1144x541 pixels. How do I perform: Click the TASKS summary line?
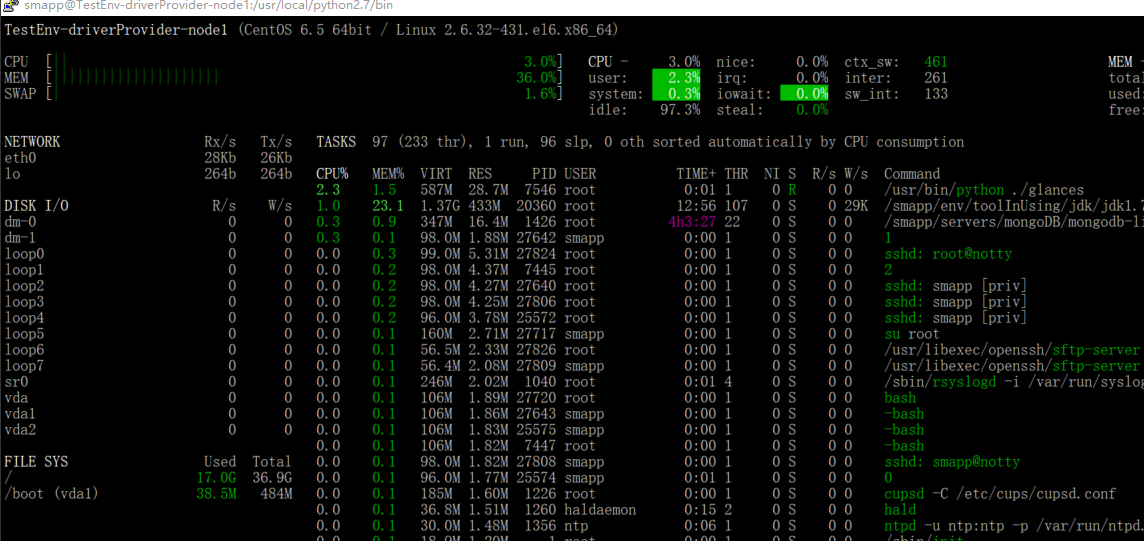[640, 141]
